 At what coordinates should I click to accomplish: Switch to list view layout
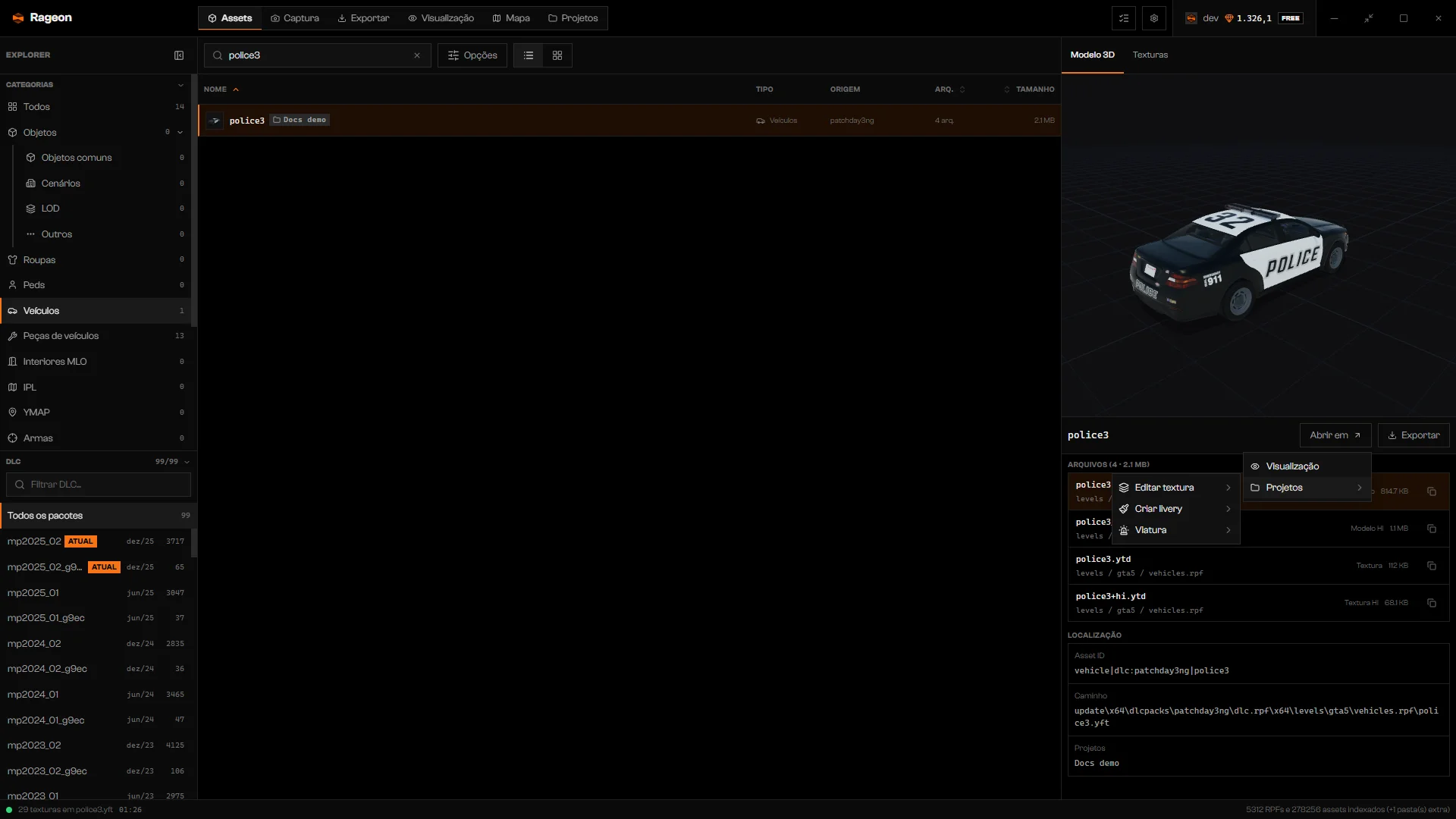529,55
